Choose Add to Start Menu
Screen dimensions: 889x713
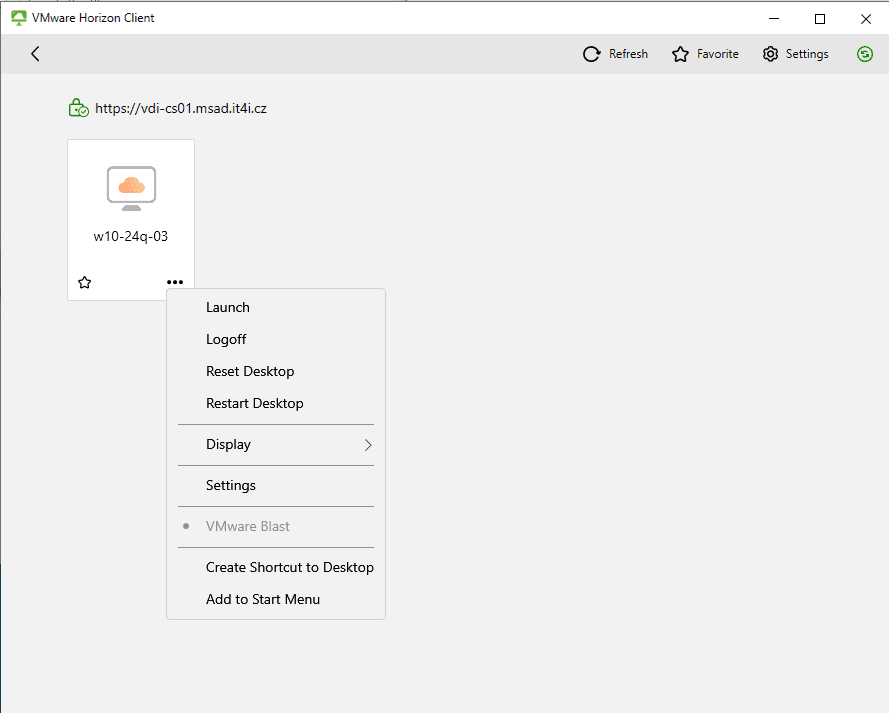pos(263,600)
